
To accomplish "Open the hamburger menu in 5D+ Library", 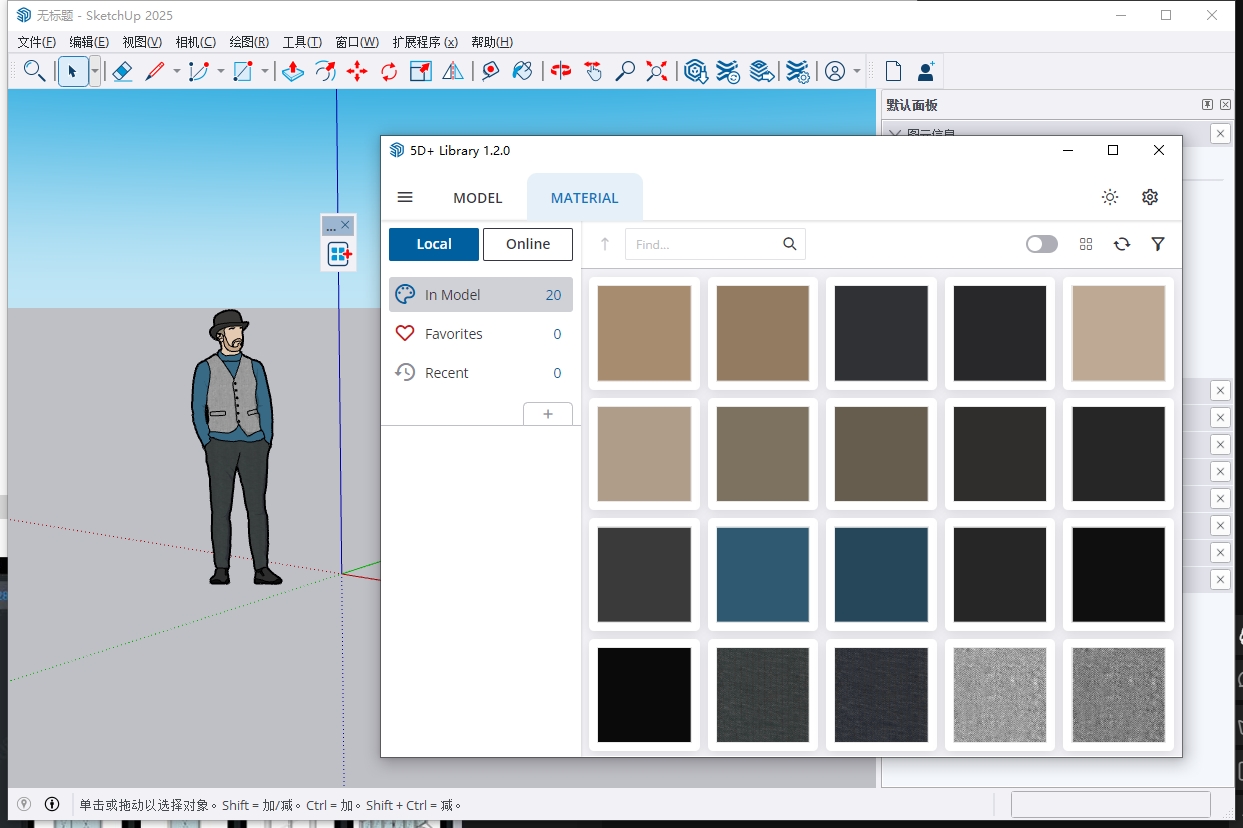I will coord(405,197).
